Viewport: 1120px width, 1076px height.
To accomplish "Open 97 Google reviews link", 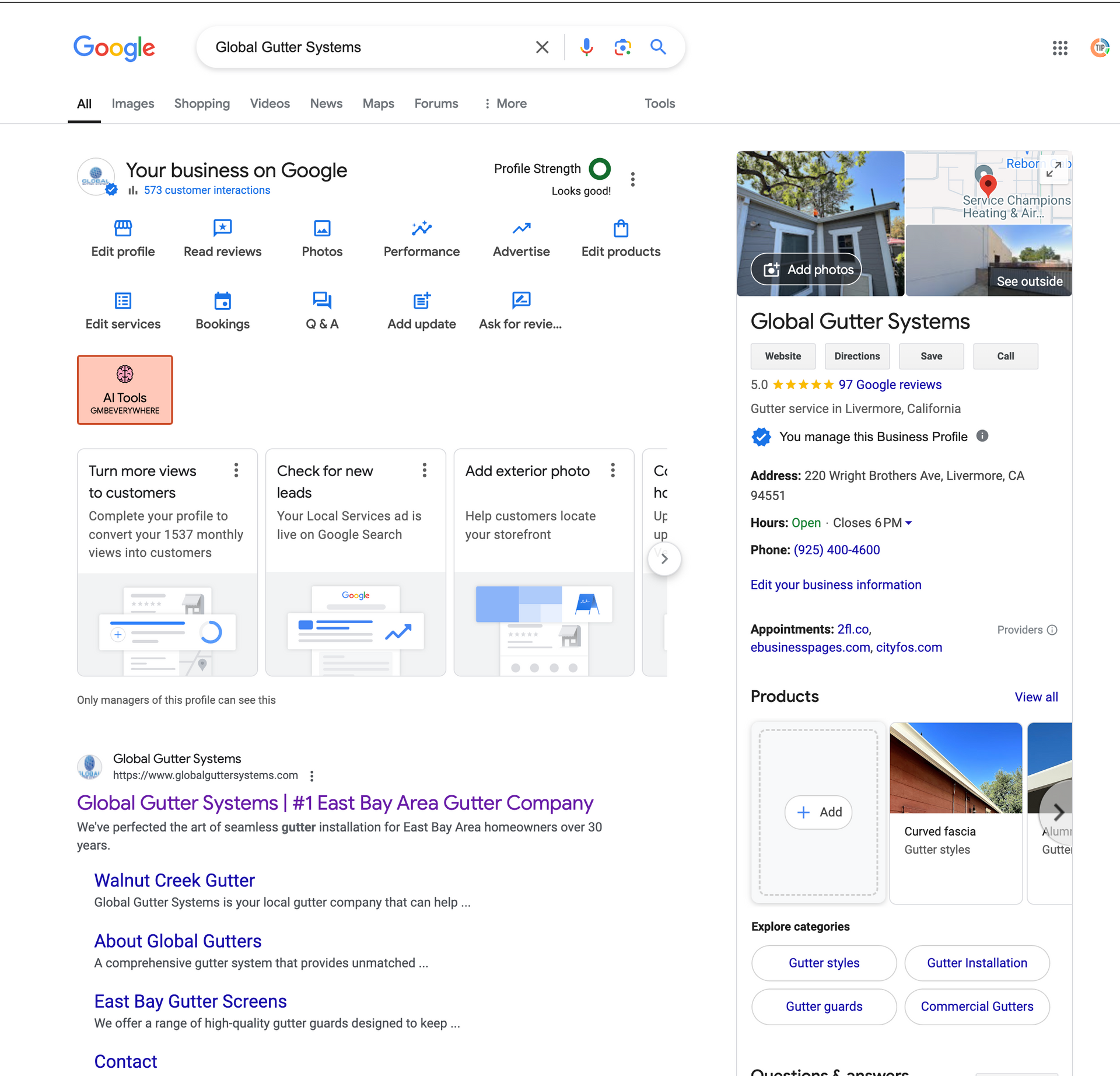I will pos(890,385).
